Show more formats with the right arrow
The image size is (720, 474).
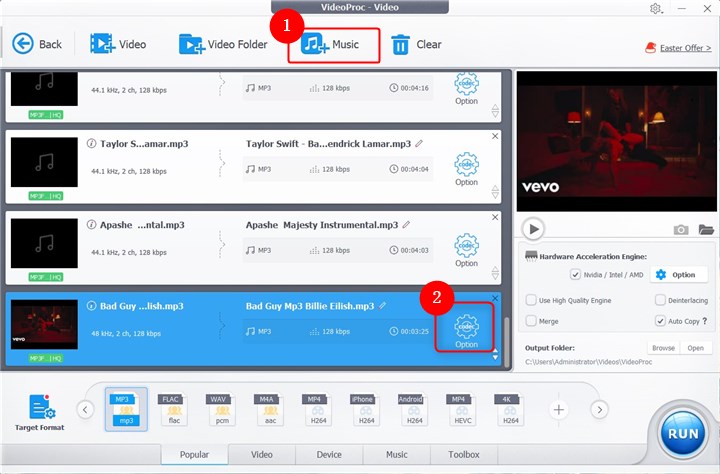[599, 409]
